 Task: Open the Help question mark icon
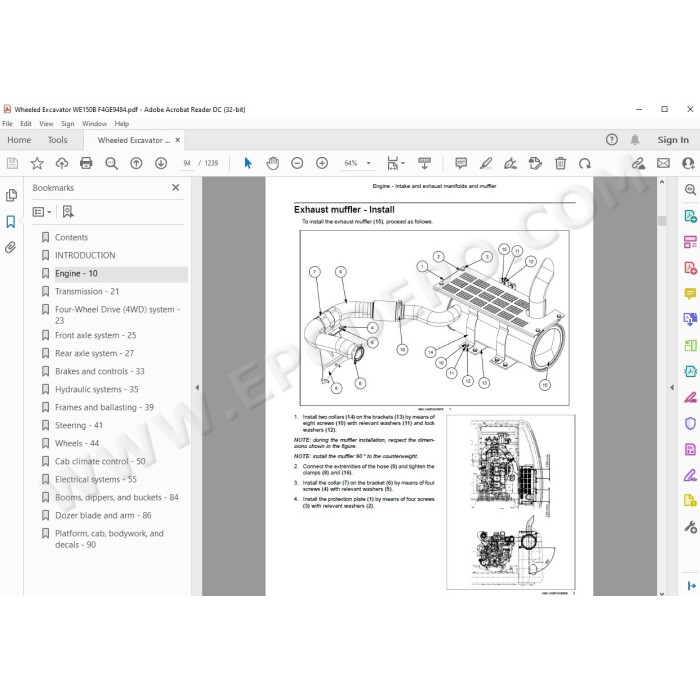click(612, 140)
